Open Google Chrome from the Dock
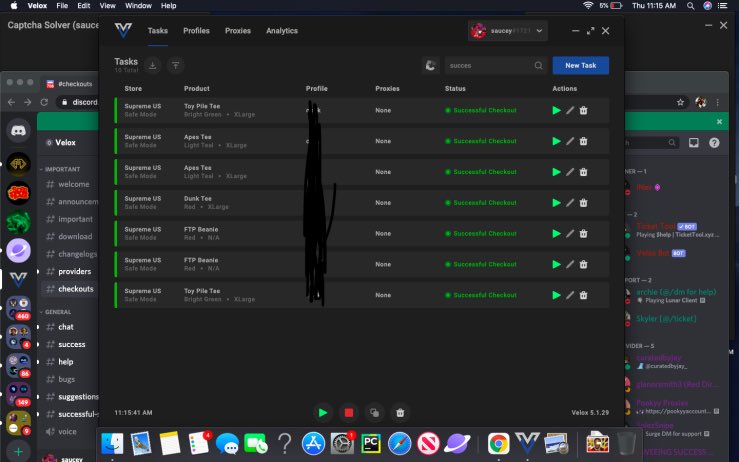This screenshot has width=739, height=462. [x=498, y=444]
